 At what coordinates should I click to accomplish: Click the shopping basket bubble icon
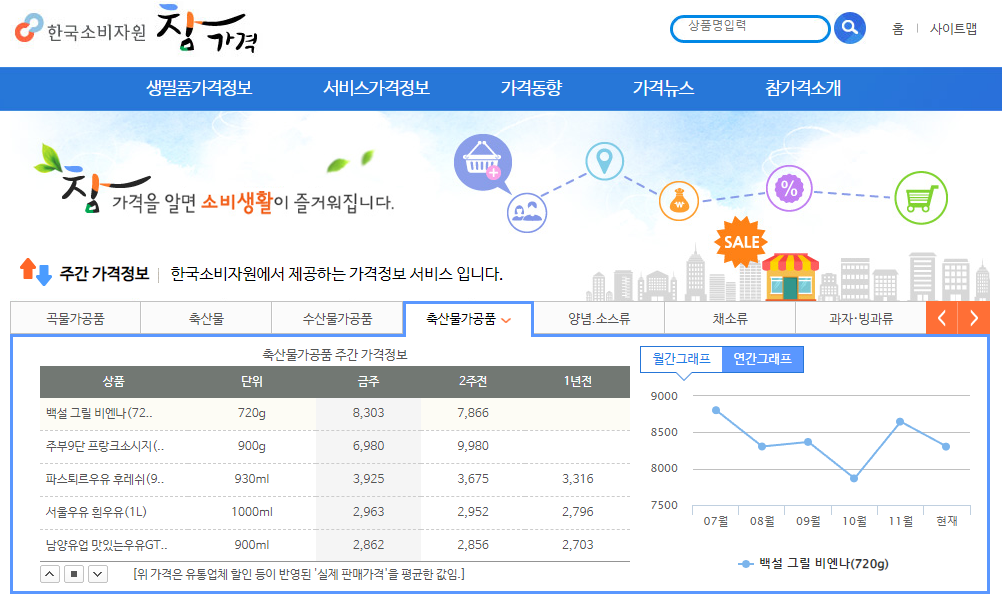[x=483, y=162]
